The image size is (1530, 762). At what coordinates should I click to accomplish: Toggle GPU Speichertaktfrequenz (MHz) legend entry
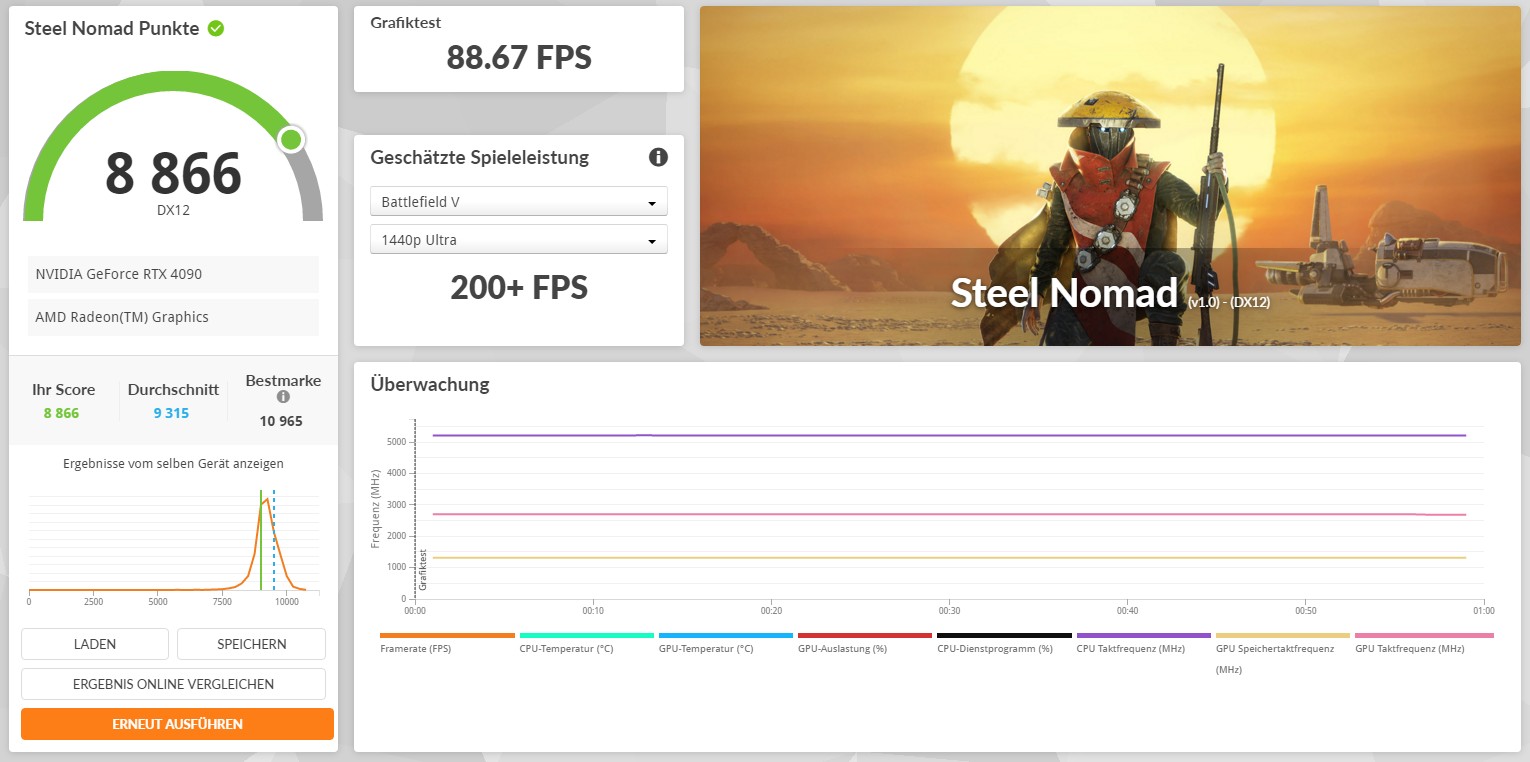point(1282,654)
